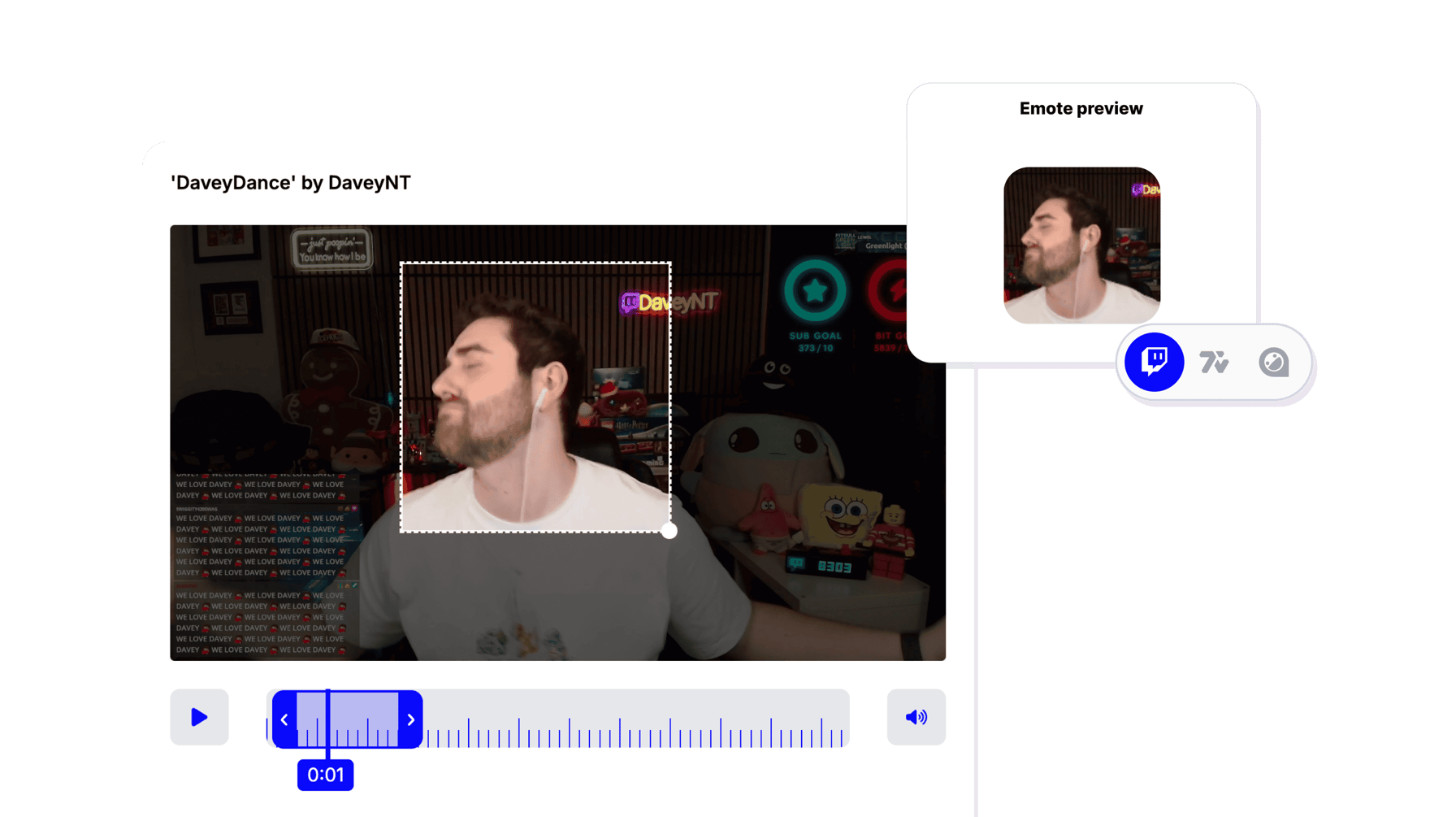Click the left trim handle chevron
This screenshot has height=817, width=1456.
284,719
